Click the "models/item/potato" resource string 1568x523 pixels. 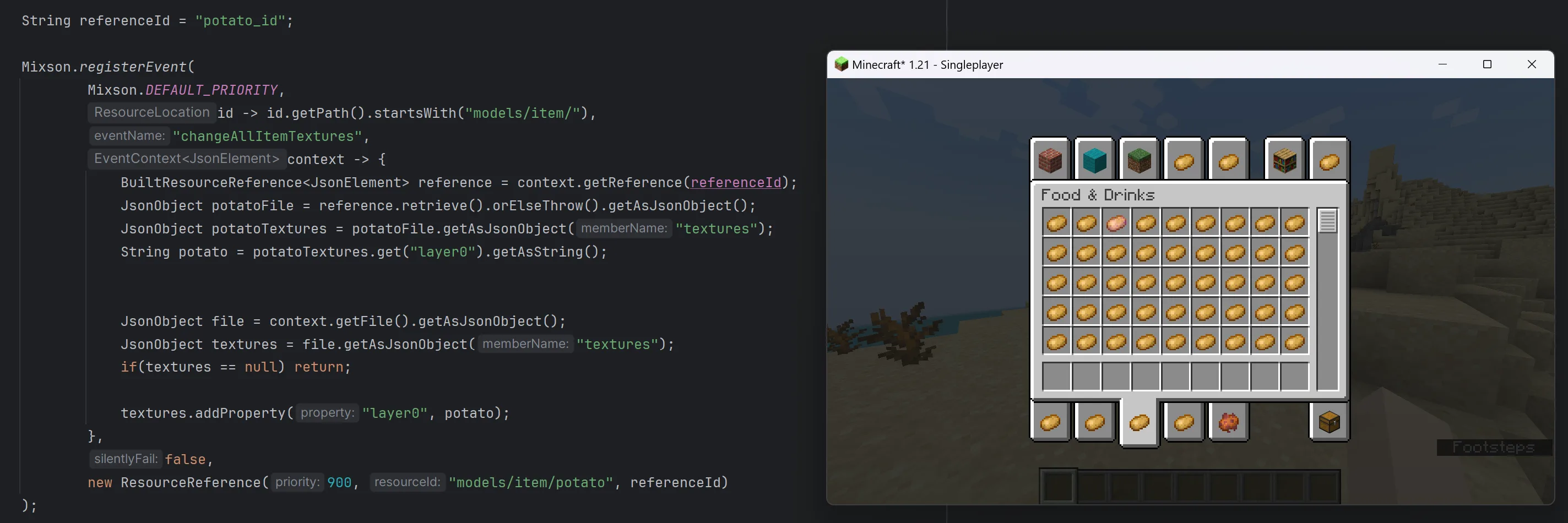click(x=530, y=482)
